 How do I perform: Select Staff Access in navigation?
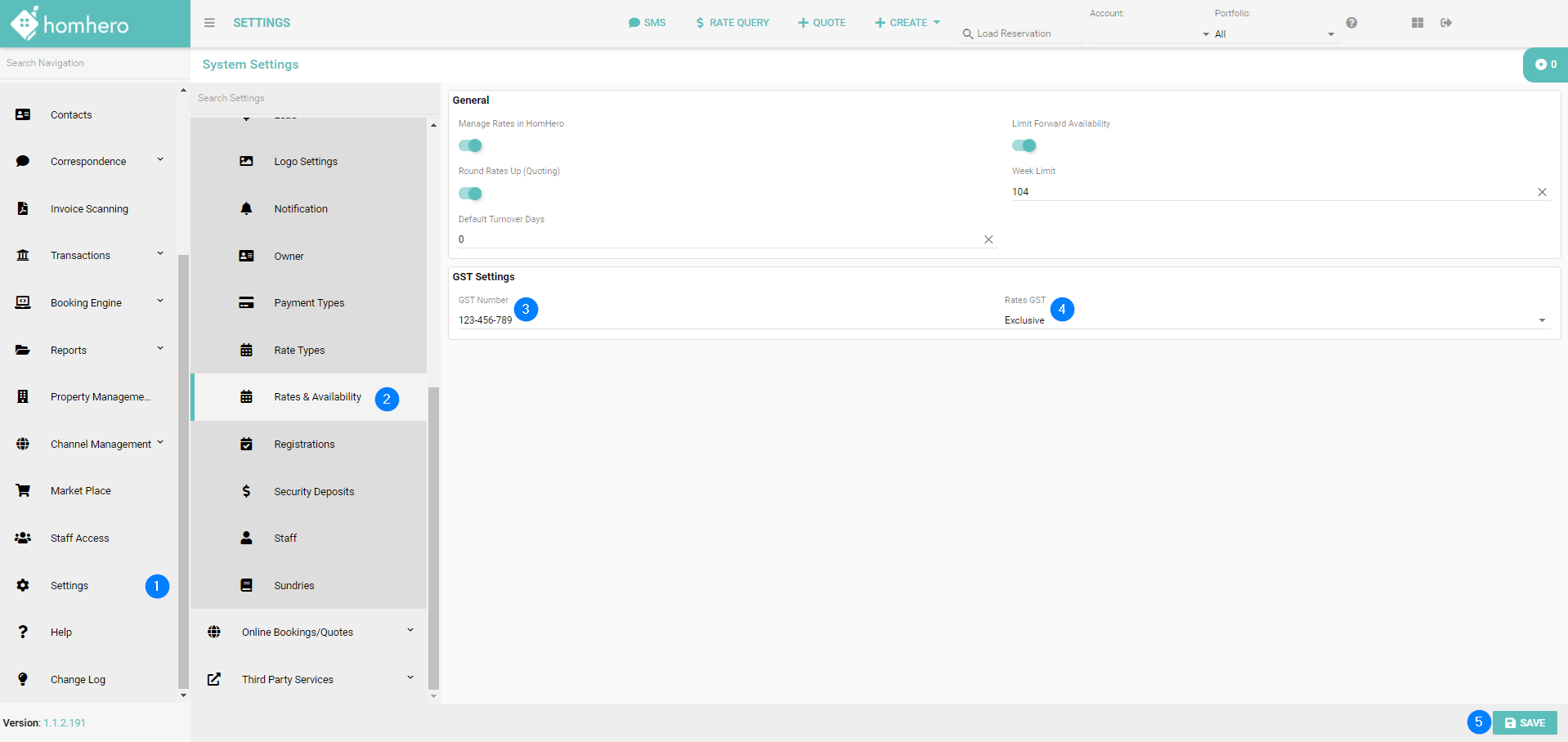tap(79, 539)
